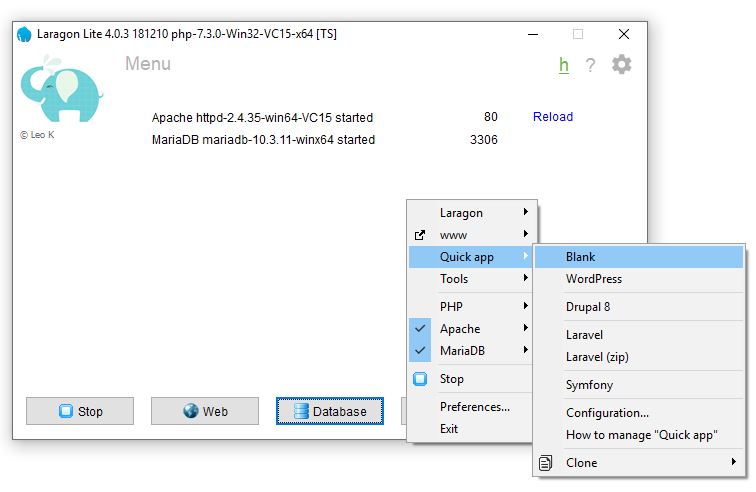Open the www menu entry
The height and width of the screenshot is (492, 756).
tap(471, 235)
